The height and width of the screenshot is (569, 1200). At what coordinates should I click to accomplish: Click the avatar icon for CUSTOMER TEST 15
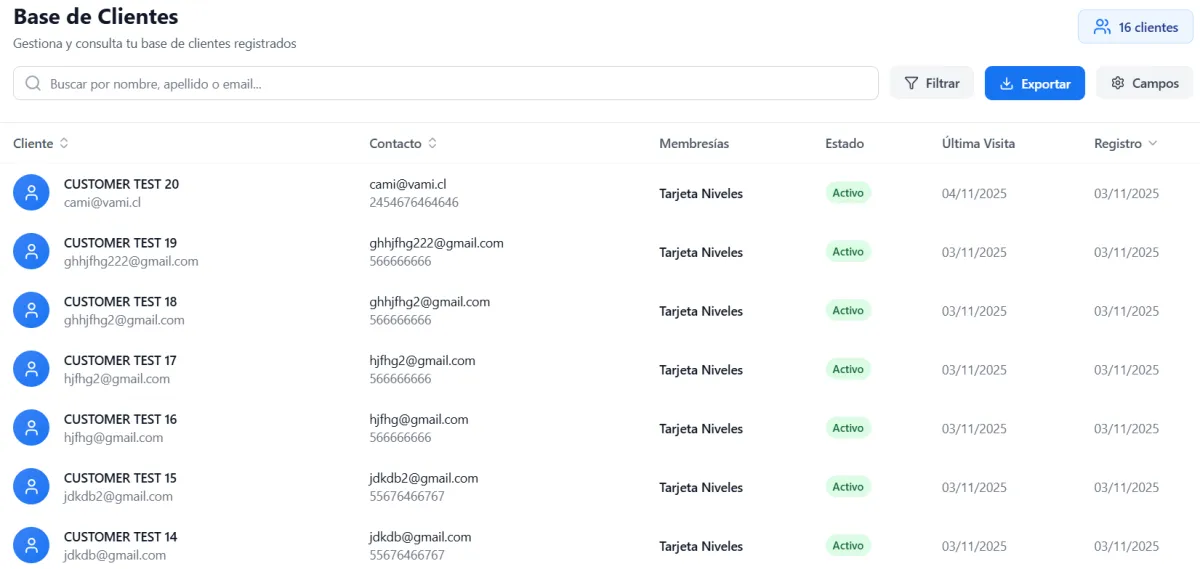[x=31, y=487]
